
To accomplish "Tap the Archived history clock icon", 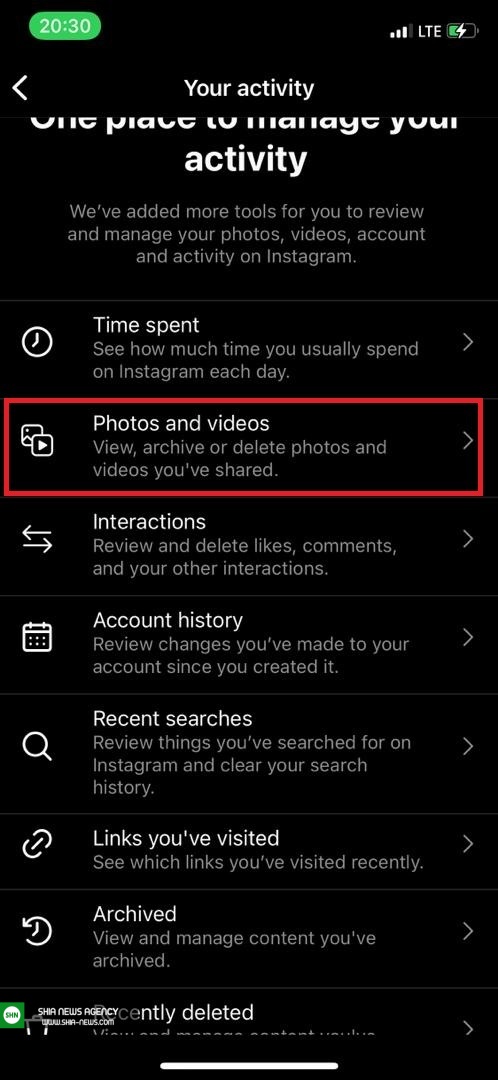I will (x=37, y=931).
